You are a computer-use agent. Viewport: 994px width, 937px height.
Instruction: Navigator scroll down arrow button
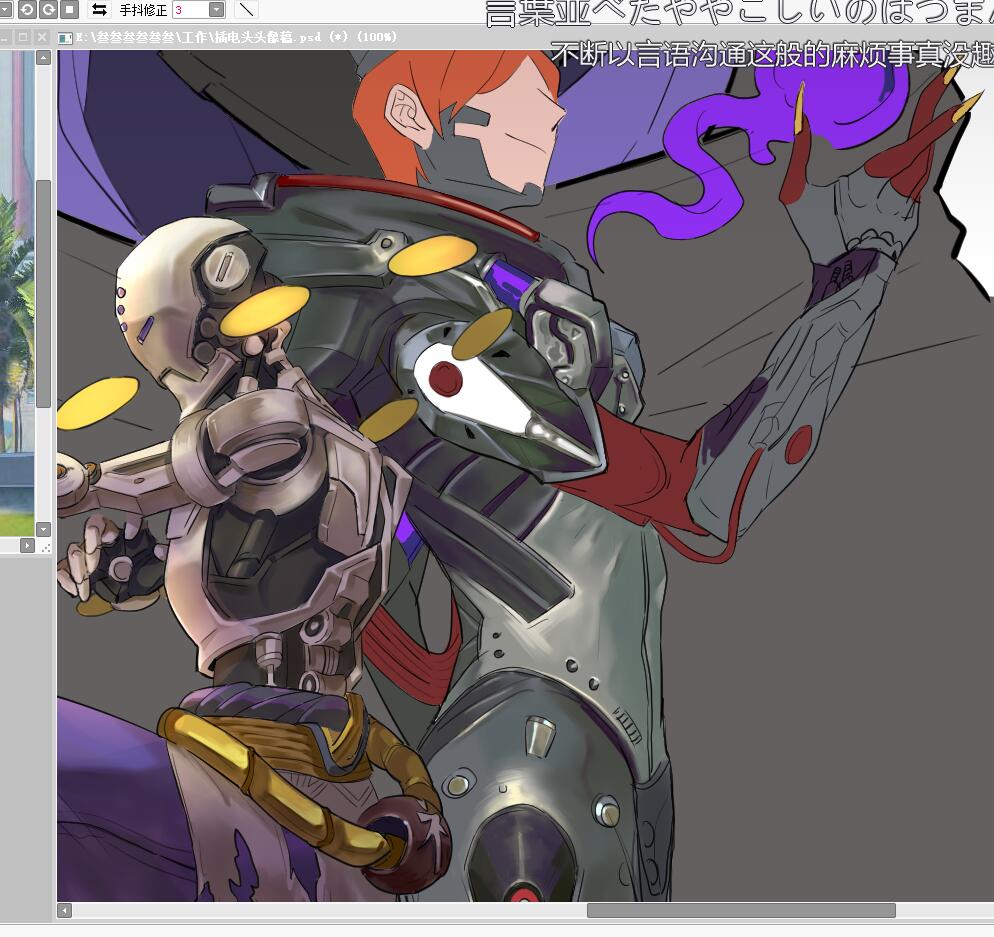(43, 529)
